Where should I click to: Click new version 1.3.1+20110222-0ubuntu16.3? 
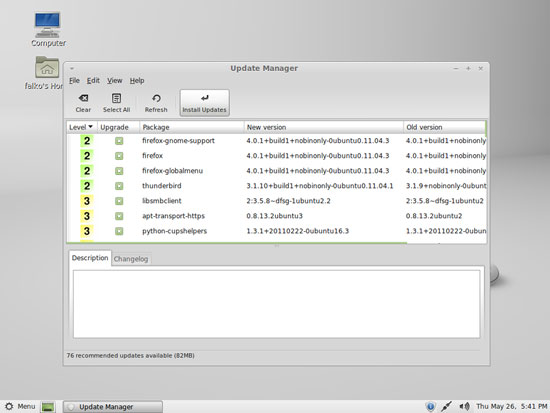pos(297,231)
